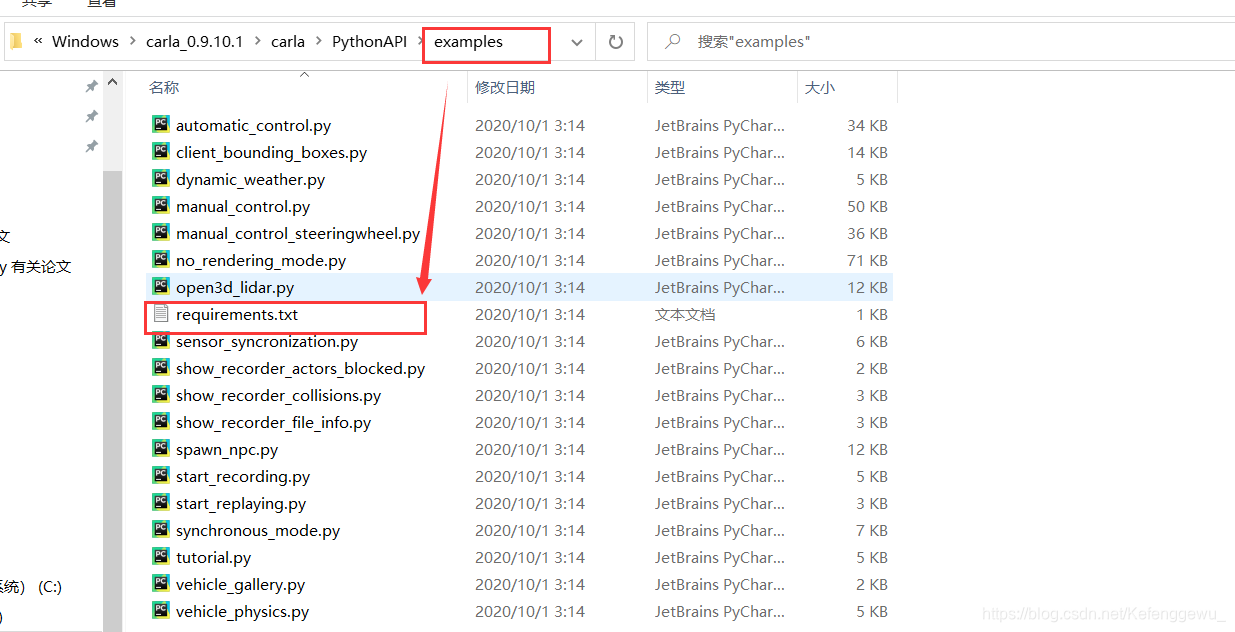
Task: Click examples breadcrumb in address bar
Action: coord(468,42)
